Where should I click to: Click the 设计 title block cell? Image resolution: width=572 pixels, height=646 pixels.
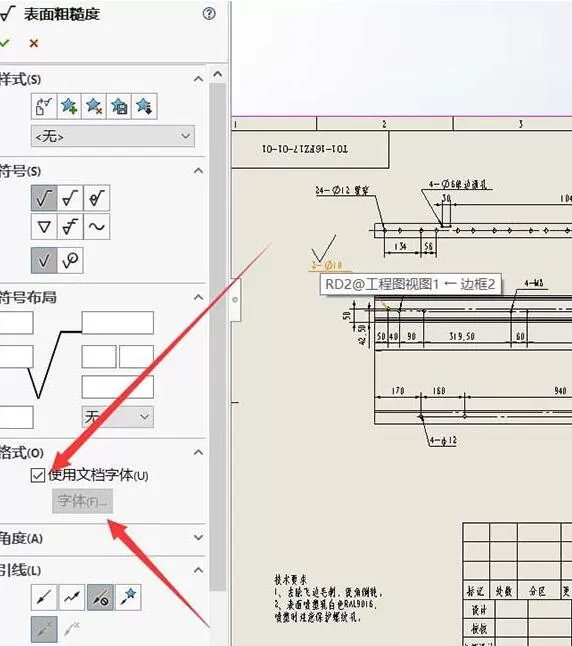click(x=478, y=610)
